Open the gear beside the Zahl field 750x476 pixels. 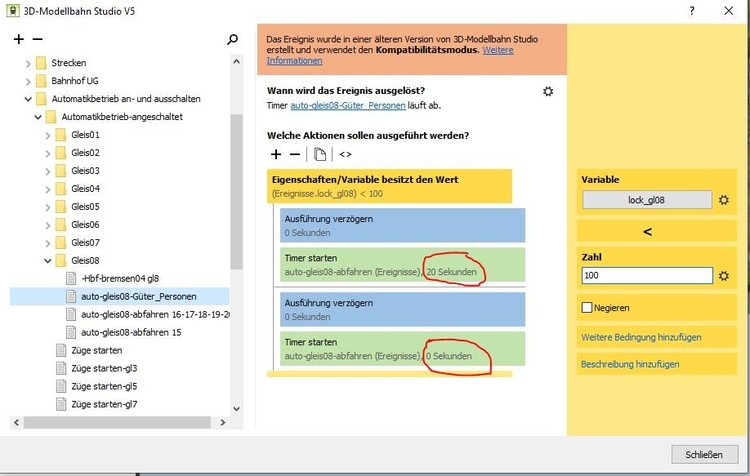coord(724,276)
